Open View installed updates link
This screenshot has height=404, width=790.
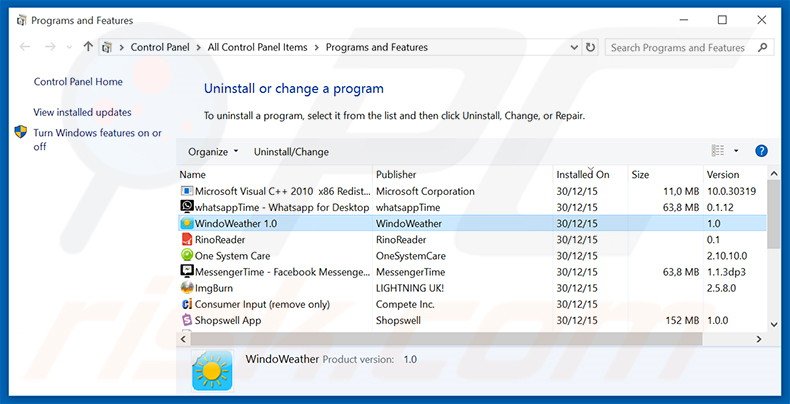[x=82, y=112]
